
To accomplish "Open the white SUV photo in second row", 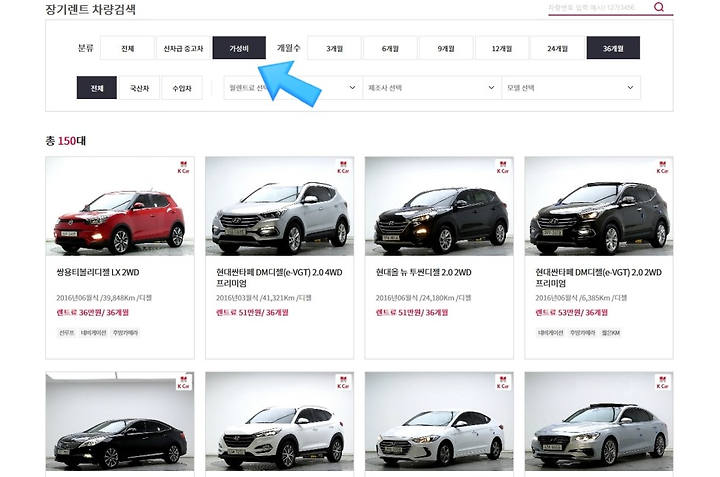I will (x=280, y=421).
